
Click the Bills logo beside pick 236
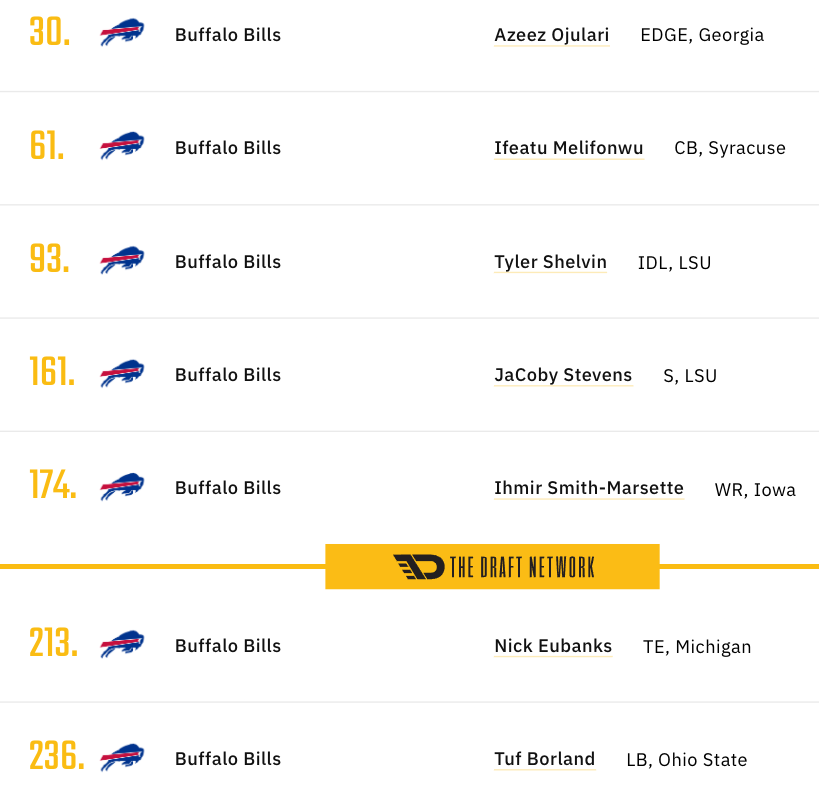click(122, 757)
